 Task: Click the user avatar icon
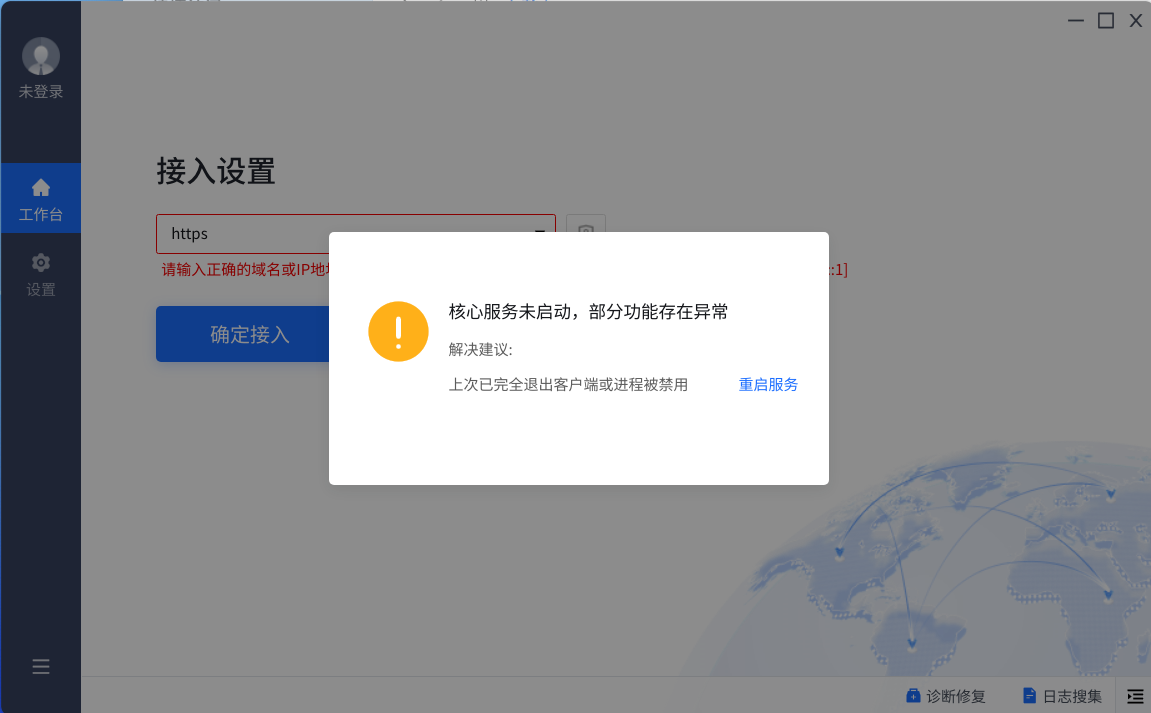pyautogui.click(x=40, y=56)
